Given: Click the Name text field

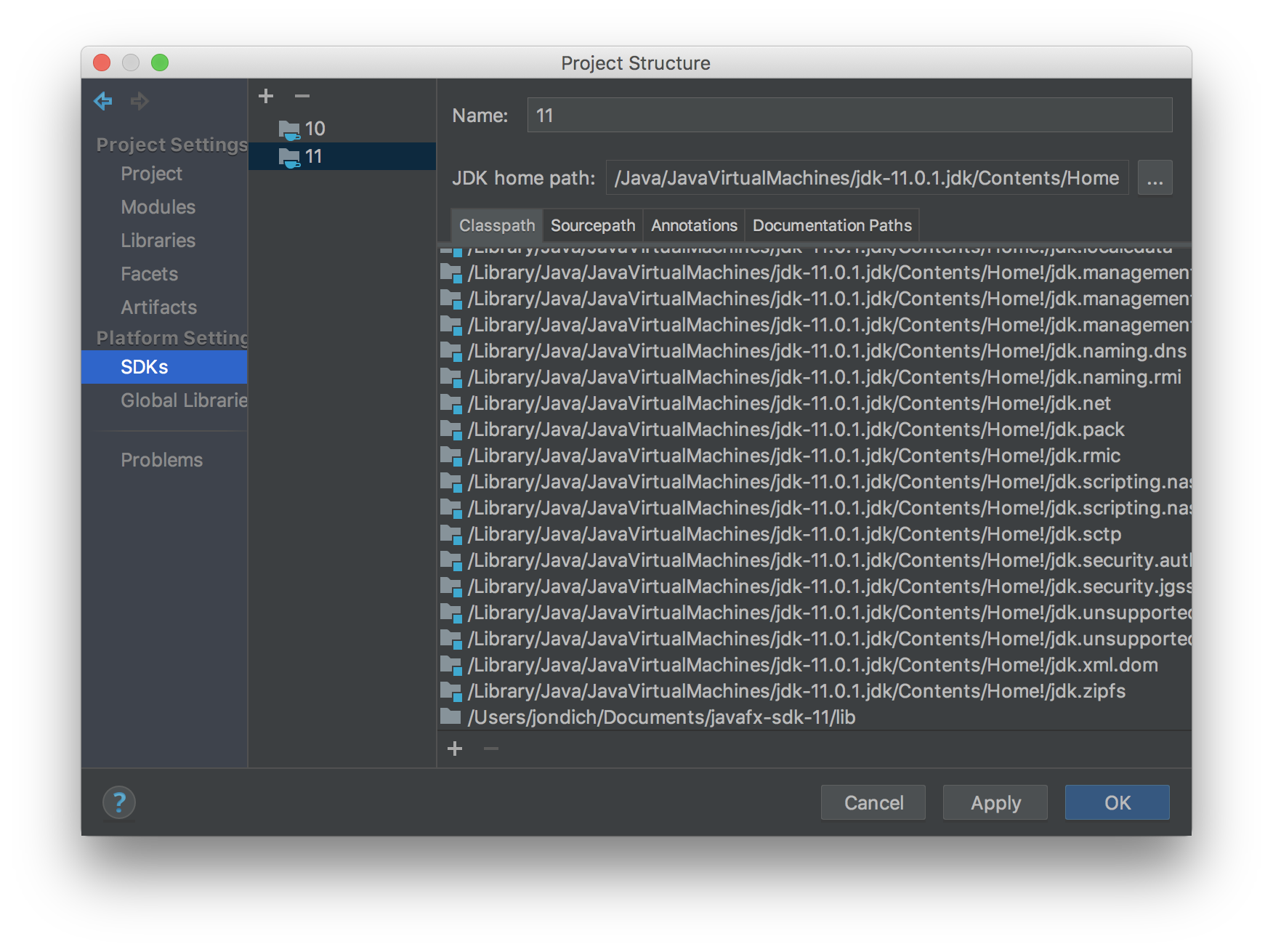Looking at the screenshot, I should (849, 116).
